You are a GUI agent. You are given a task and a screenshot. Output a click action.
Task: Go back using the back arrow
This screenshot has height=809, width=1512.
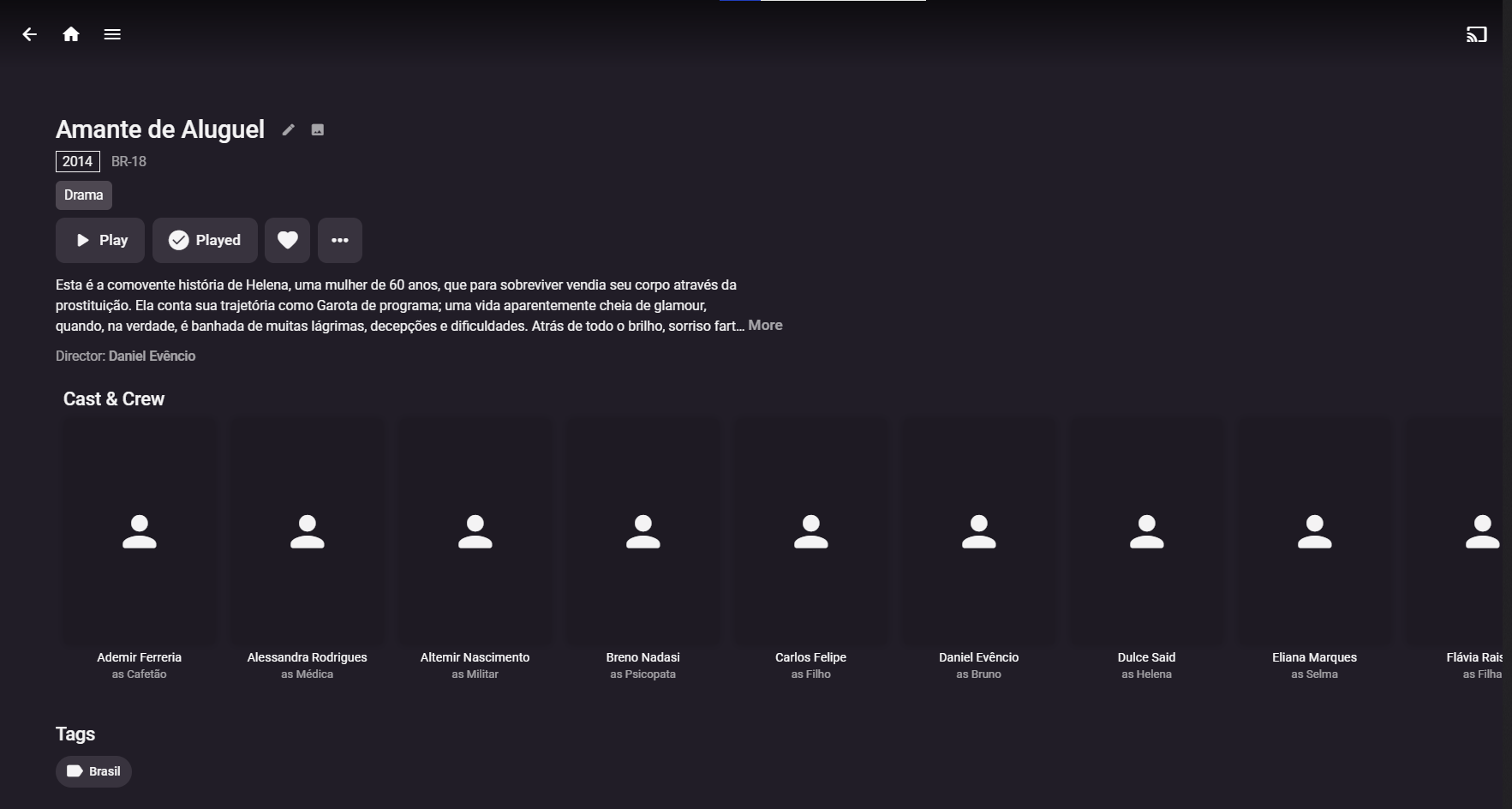click(30, 33)
